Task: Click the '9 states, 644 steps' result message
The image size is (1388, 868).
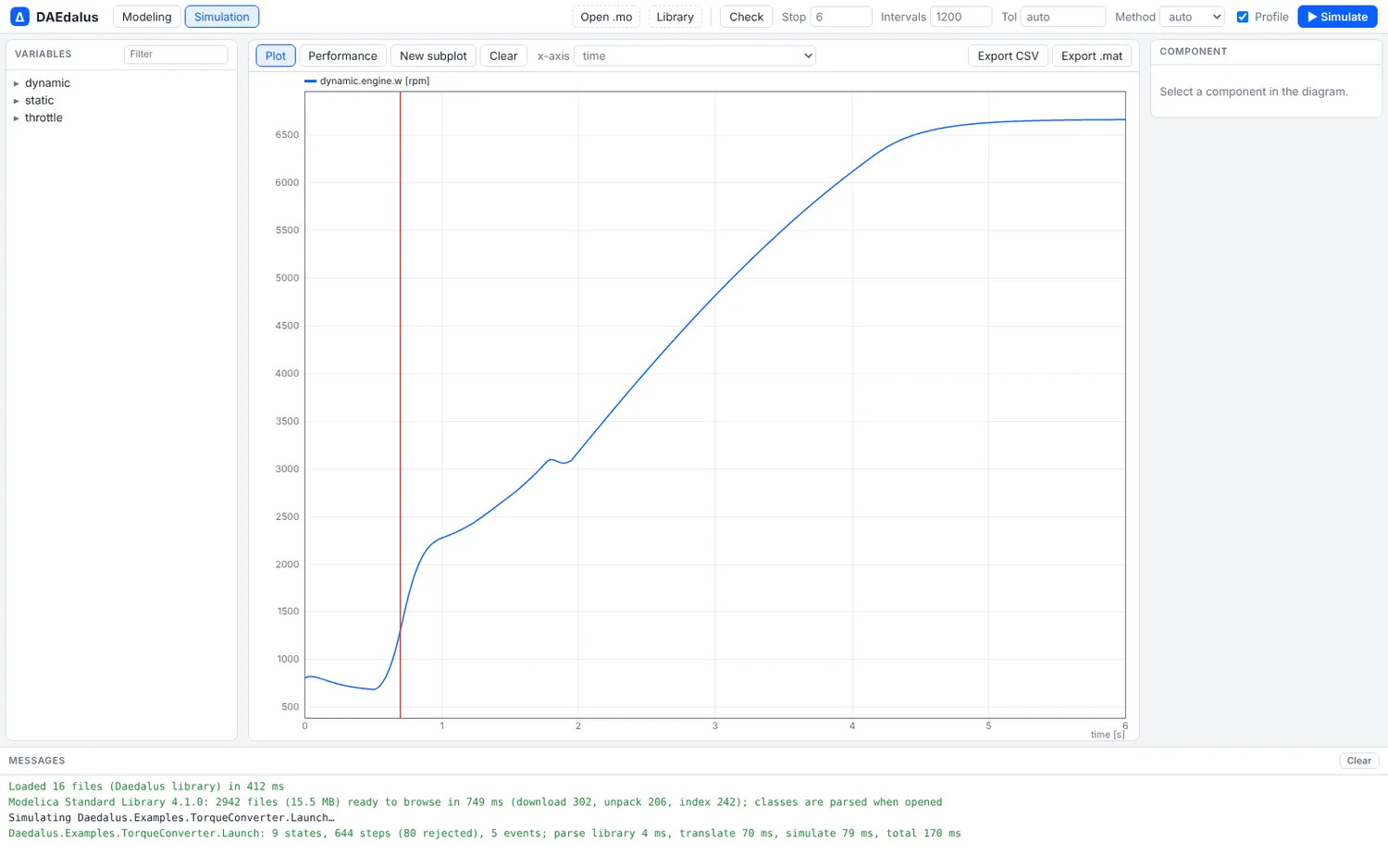Action: (x=485, y=834)
